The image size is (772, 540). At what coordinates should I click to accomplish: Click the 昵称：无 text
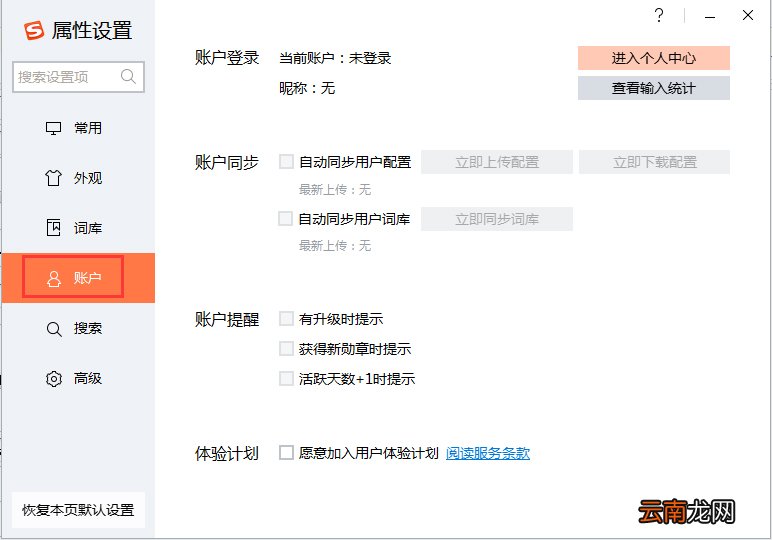click(x=307, y=88)
